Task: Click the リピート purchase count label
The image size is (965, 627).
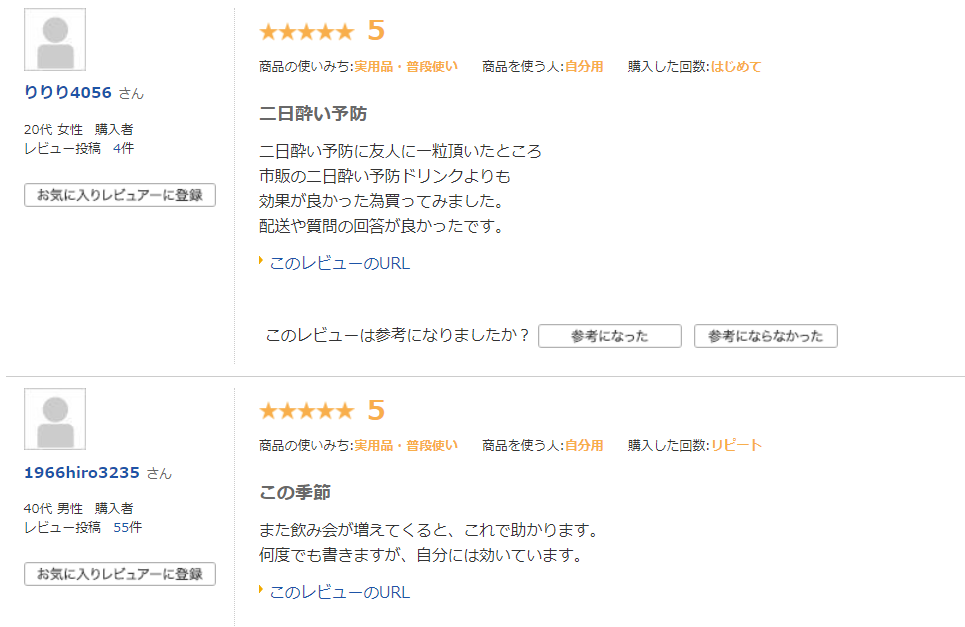Action: click(x=736, y=446)
